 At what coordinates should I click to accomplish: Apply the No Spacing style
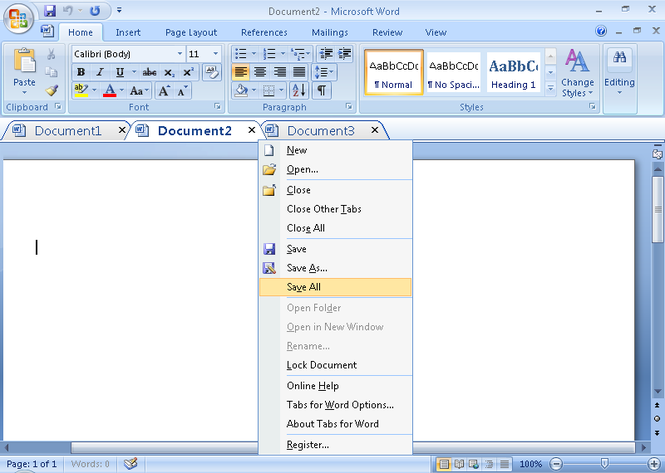tap(453, 73)
